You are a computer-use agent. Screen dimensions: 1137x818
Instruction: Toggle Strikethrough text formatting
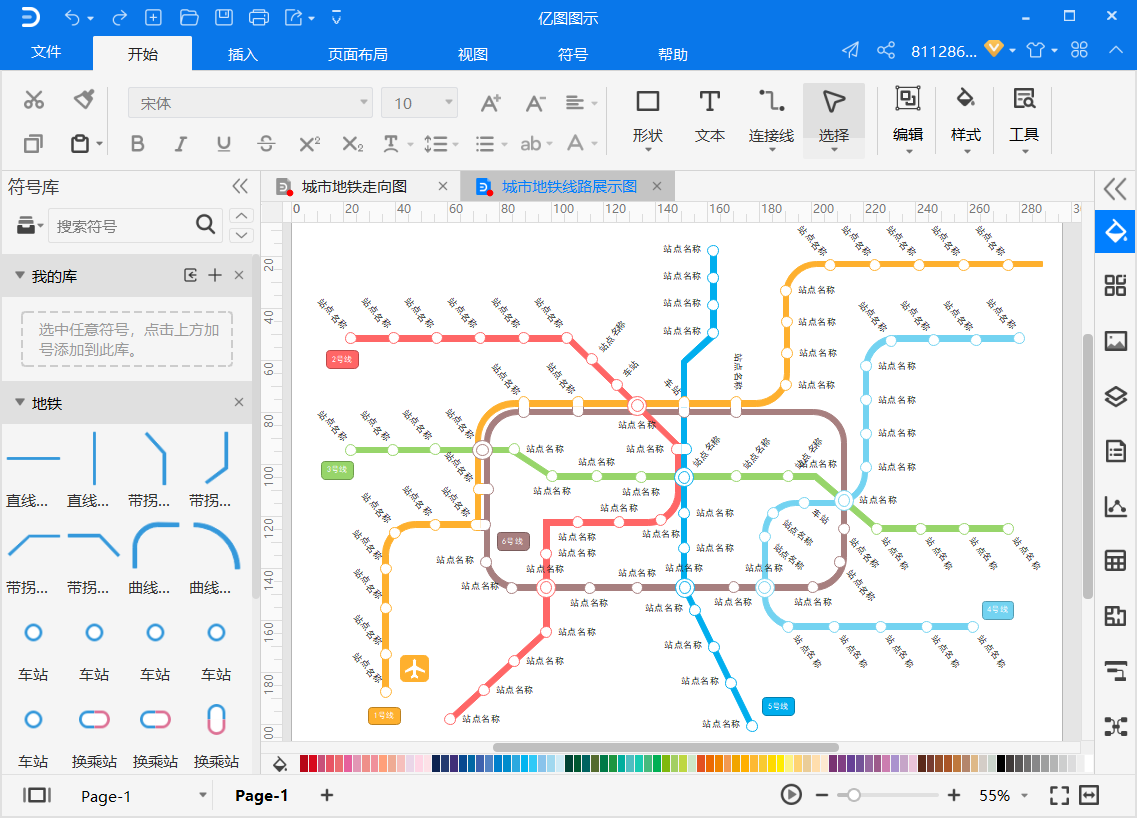coord(266,144)
